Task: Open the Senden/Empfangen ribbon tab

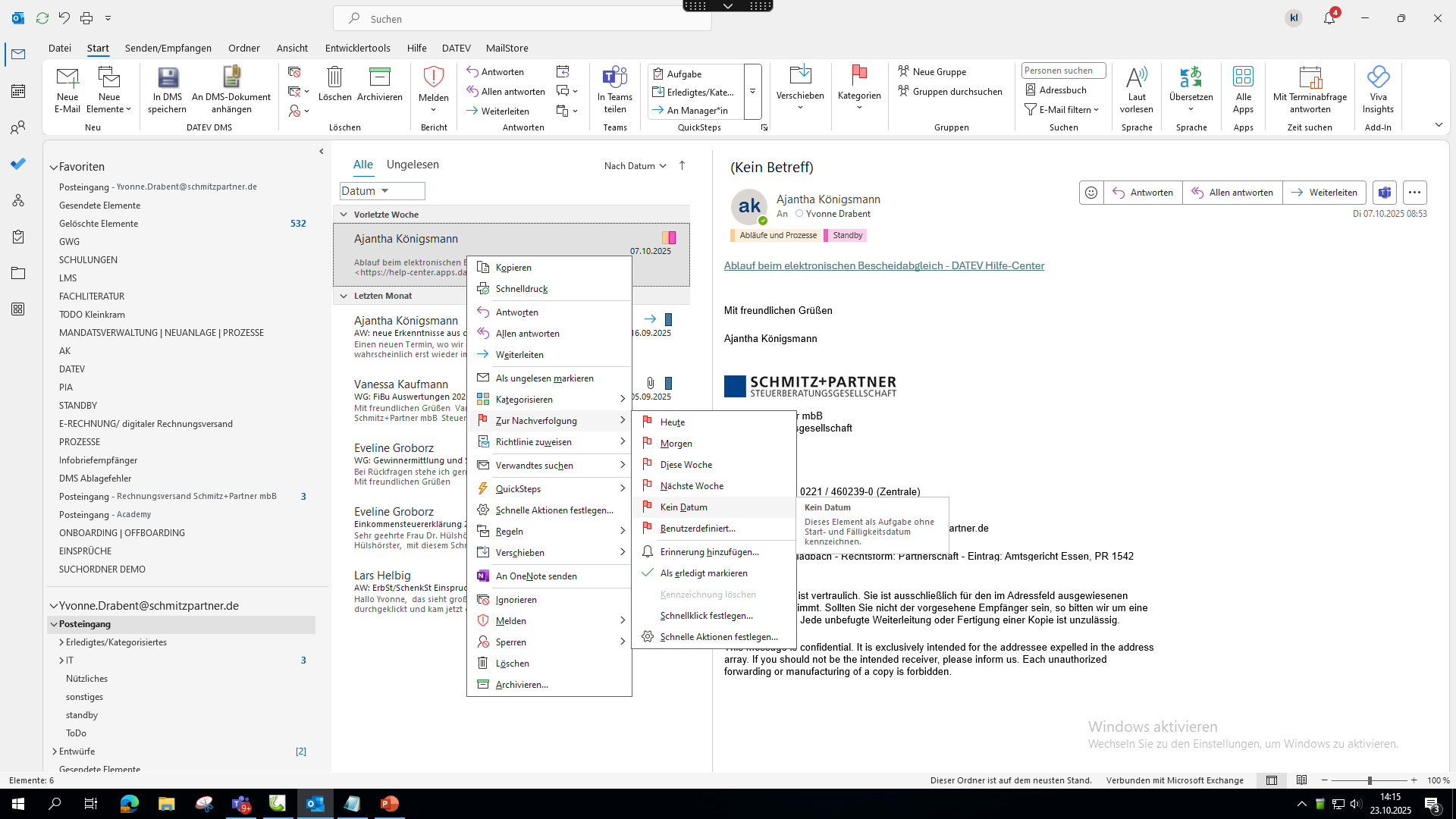Action: coord(168,48)
